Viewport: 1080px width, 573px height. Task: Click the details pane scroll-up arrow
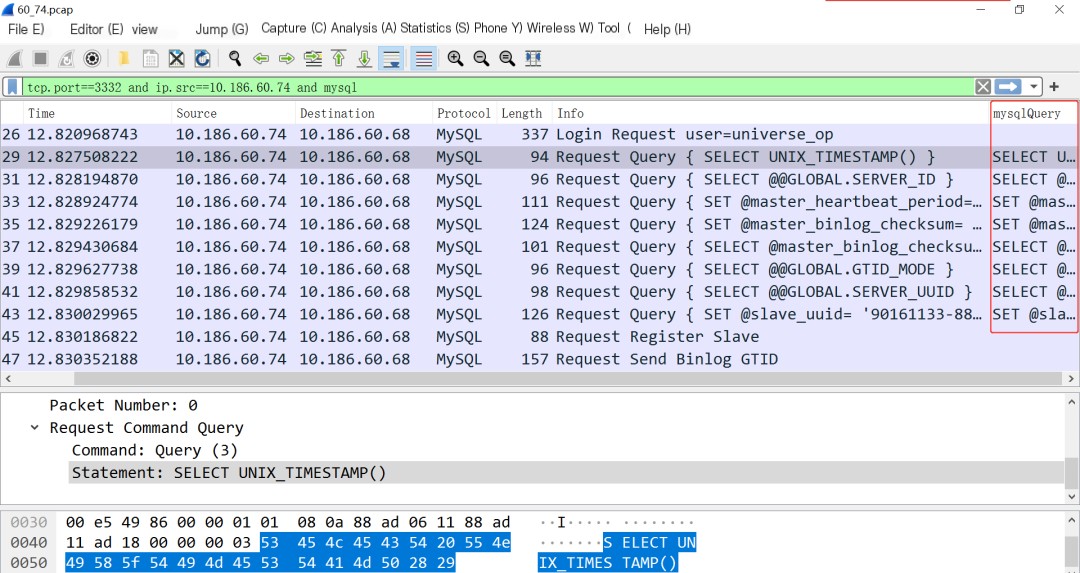[x=1072, y=402]
